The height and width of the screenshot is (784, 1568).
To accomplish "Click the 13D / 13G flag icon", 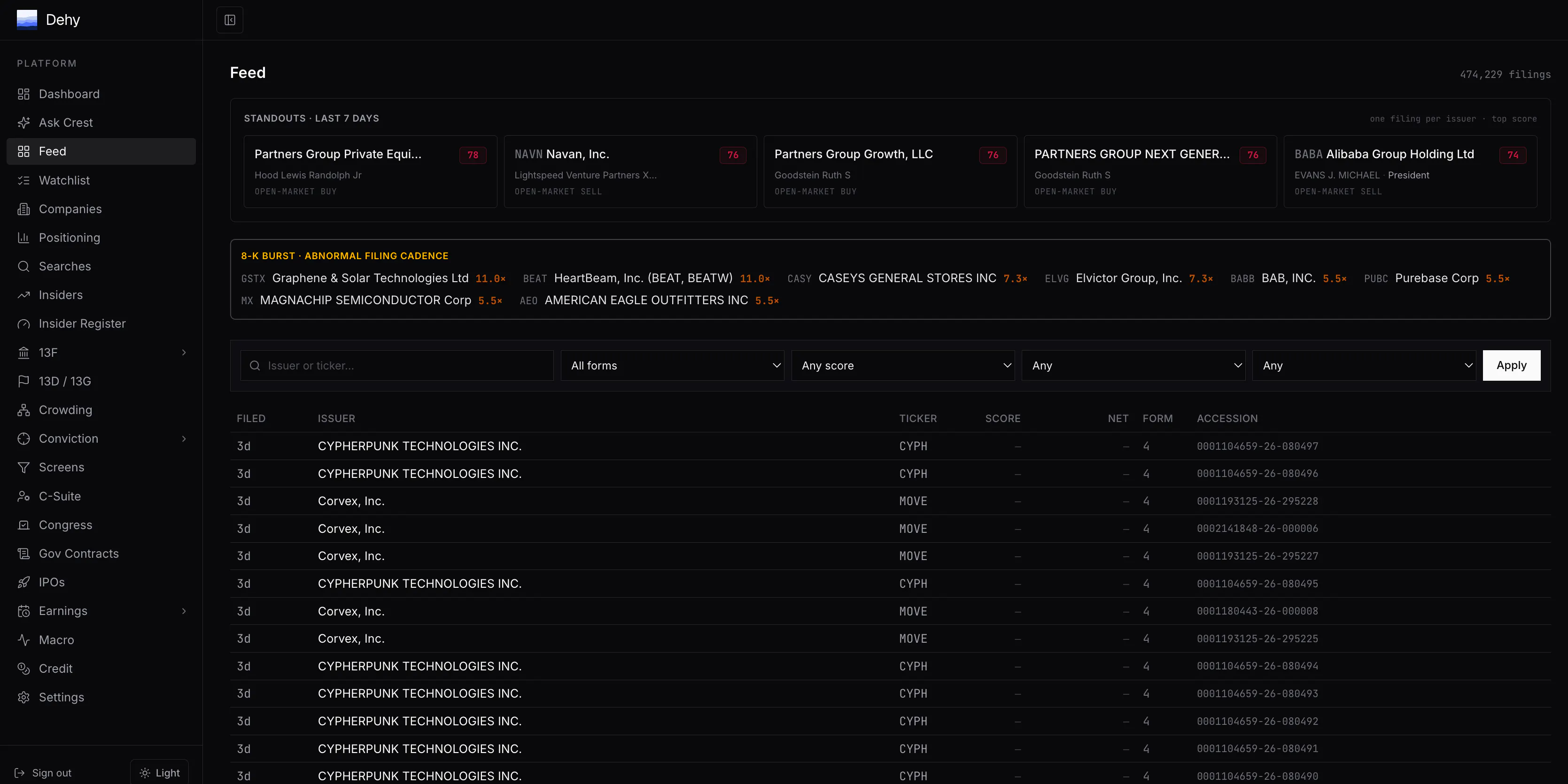I will click(24, 381).
